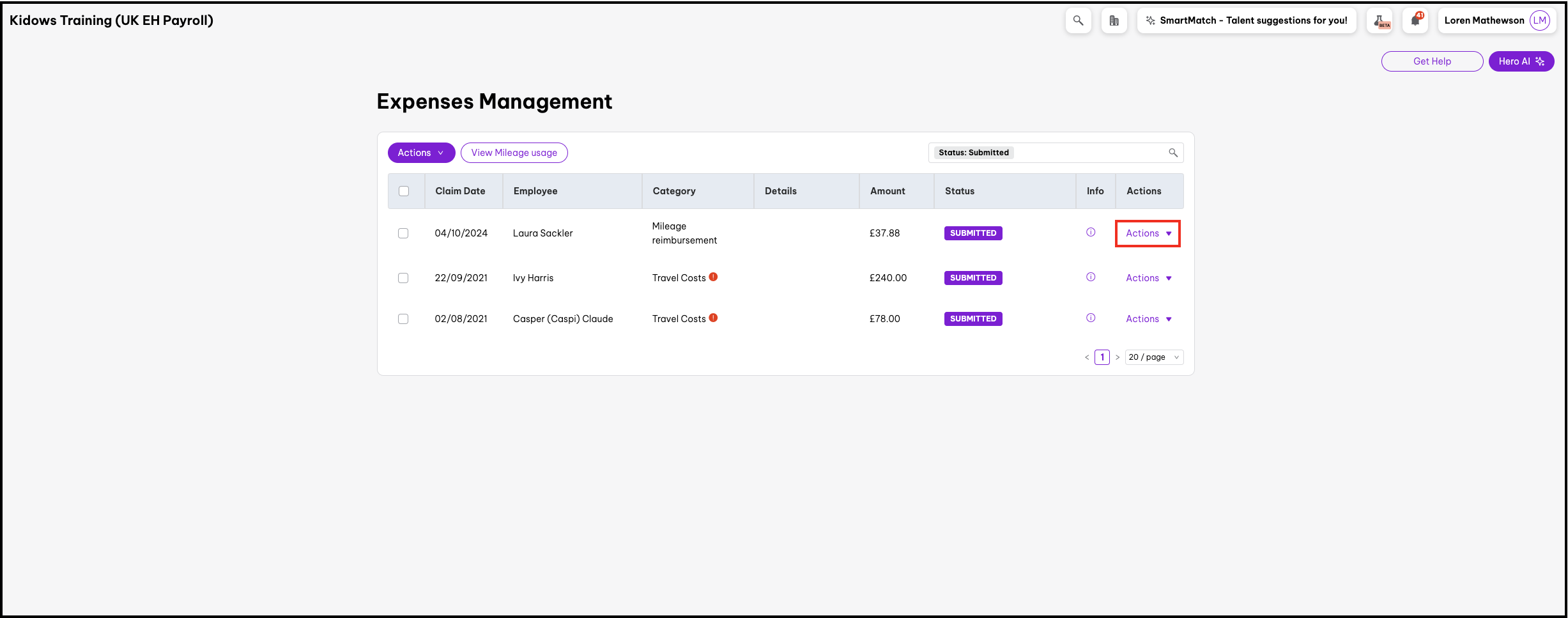Click the Get Help button
The width and height of the screenshot is (1568, 618).
coord(1431,61)
